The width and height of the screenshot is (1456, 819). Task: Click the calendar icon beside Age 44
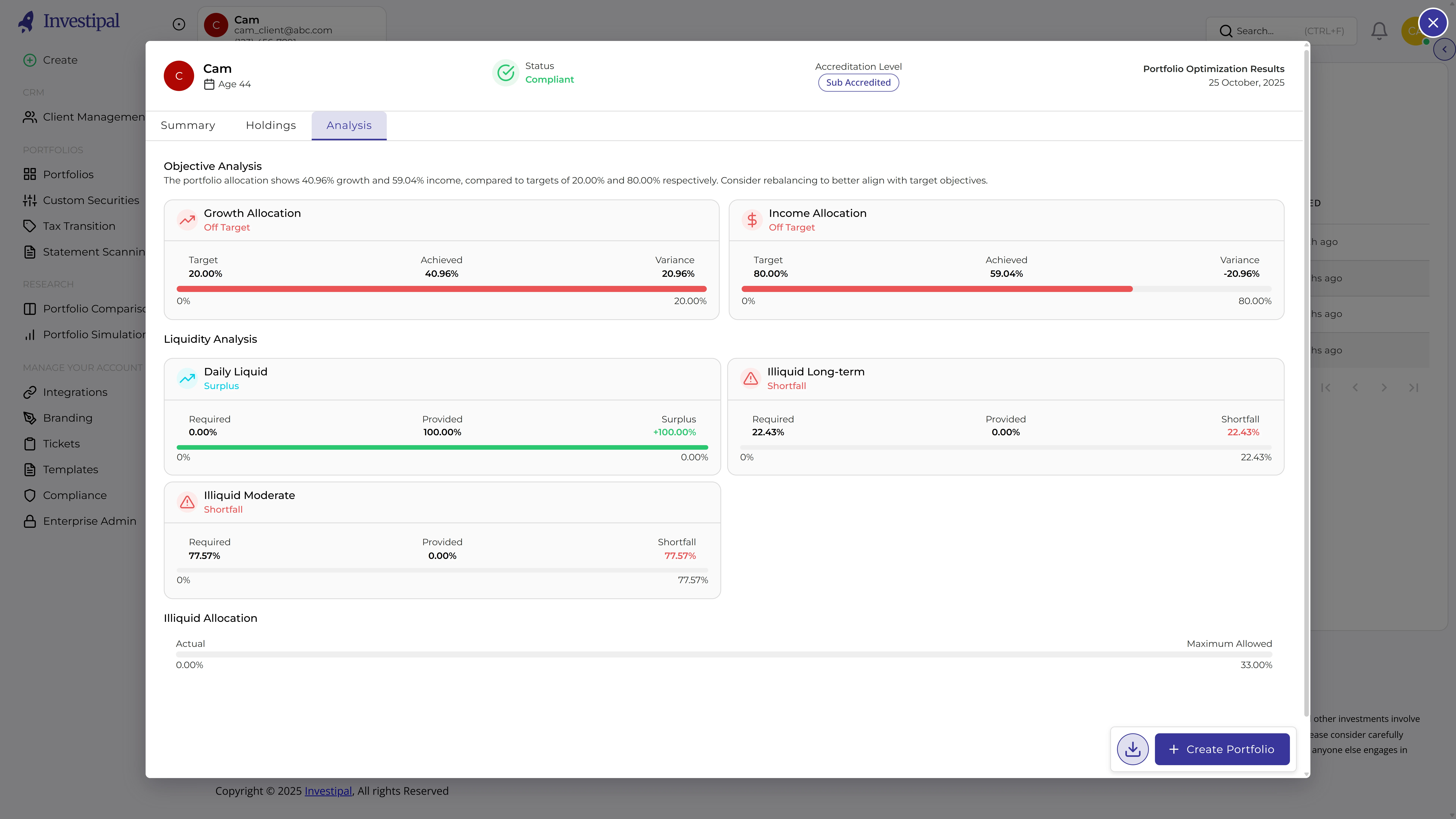click(x=209, y=84)
